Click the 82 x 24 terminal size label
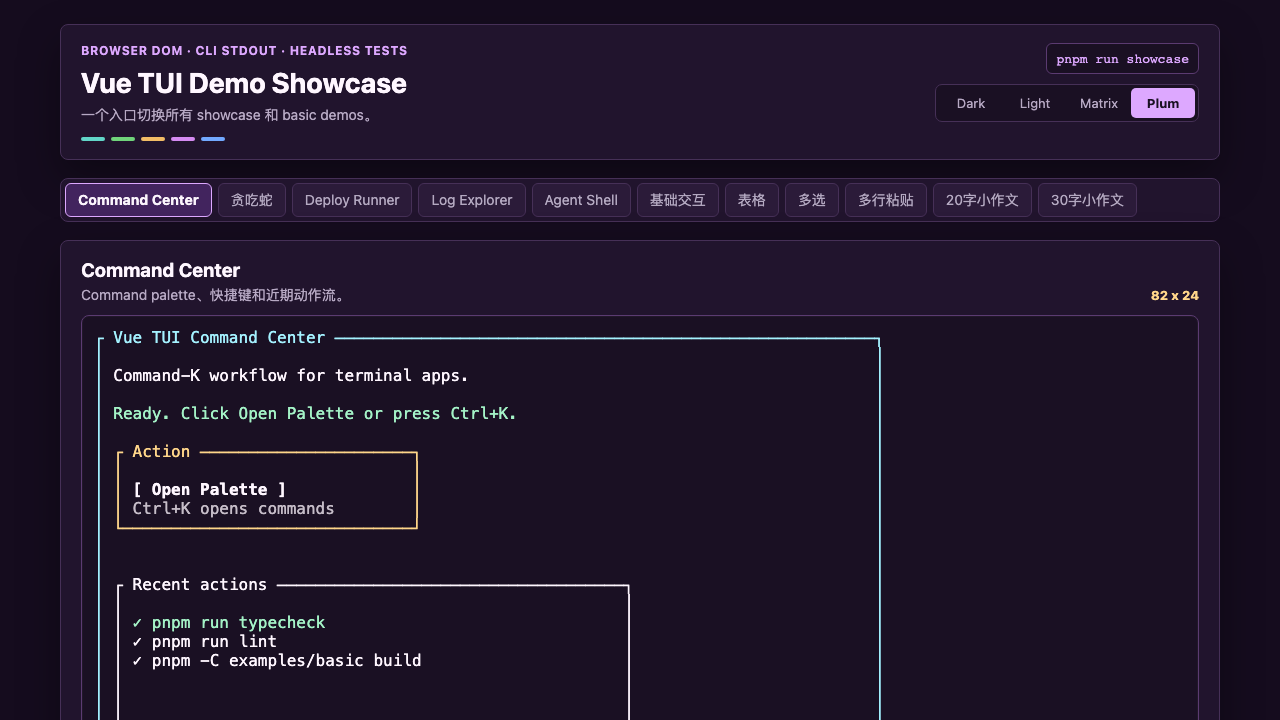 1175,296
